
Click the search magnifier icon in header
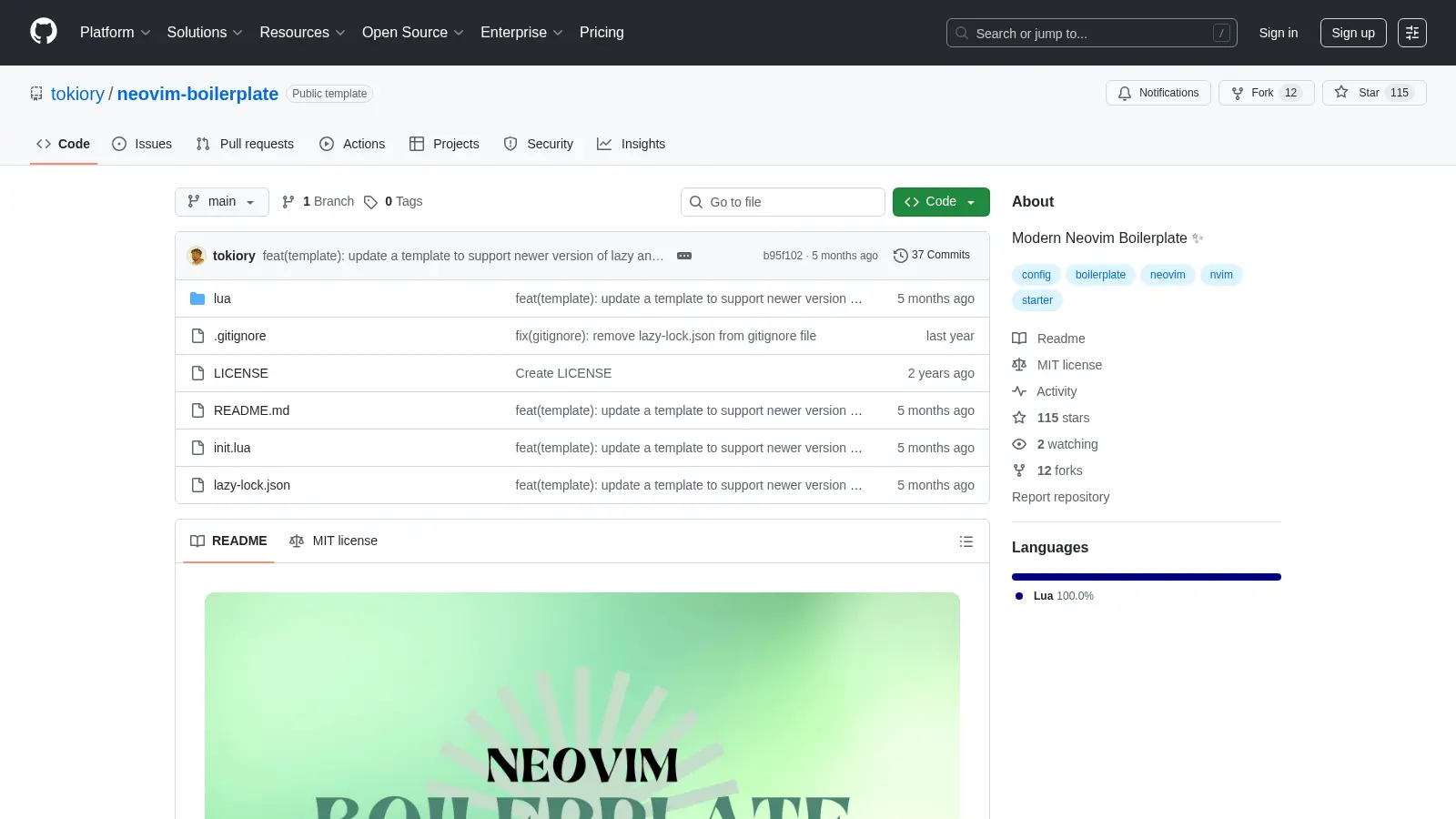click(962, 33)
